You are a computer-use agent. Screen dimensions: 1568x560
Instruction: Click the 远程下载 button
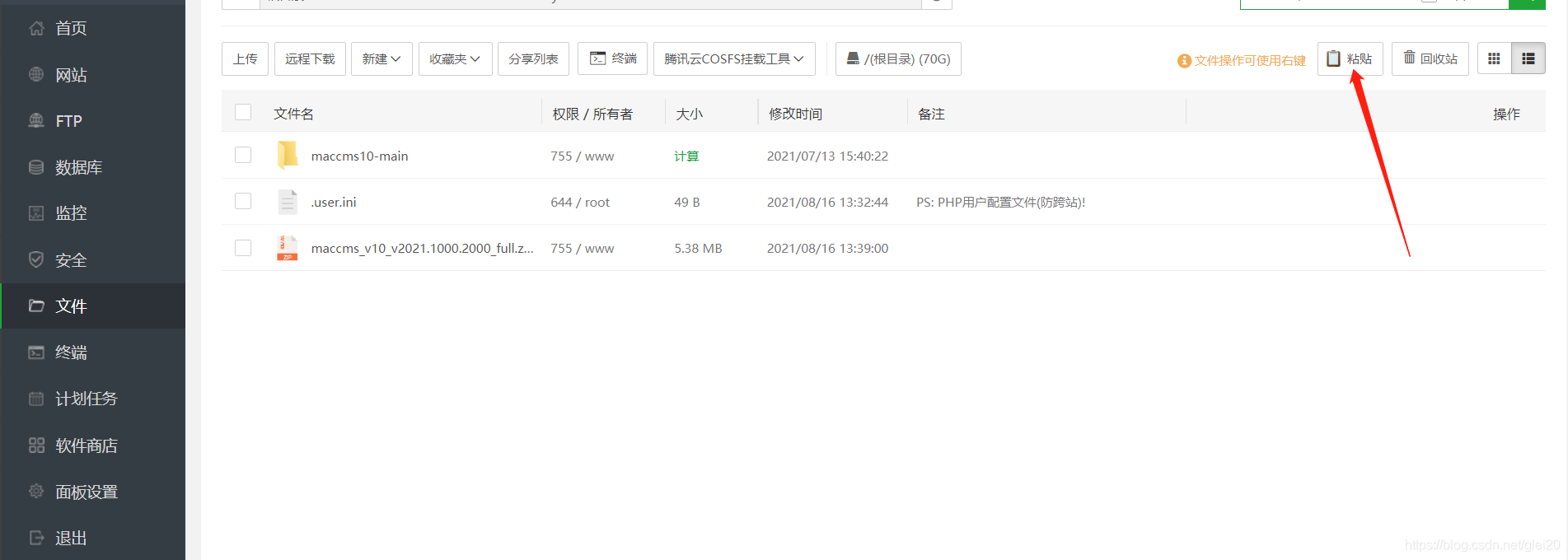[310, 58]
